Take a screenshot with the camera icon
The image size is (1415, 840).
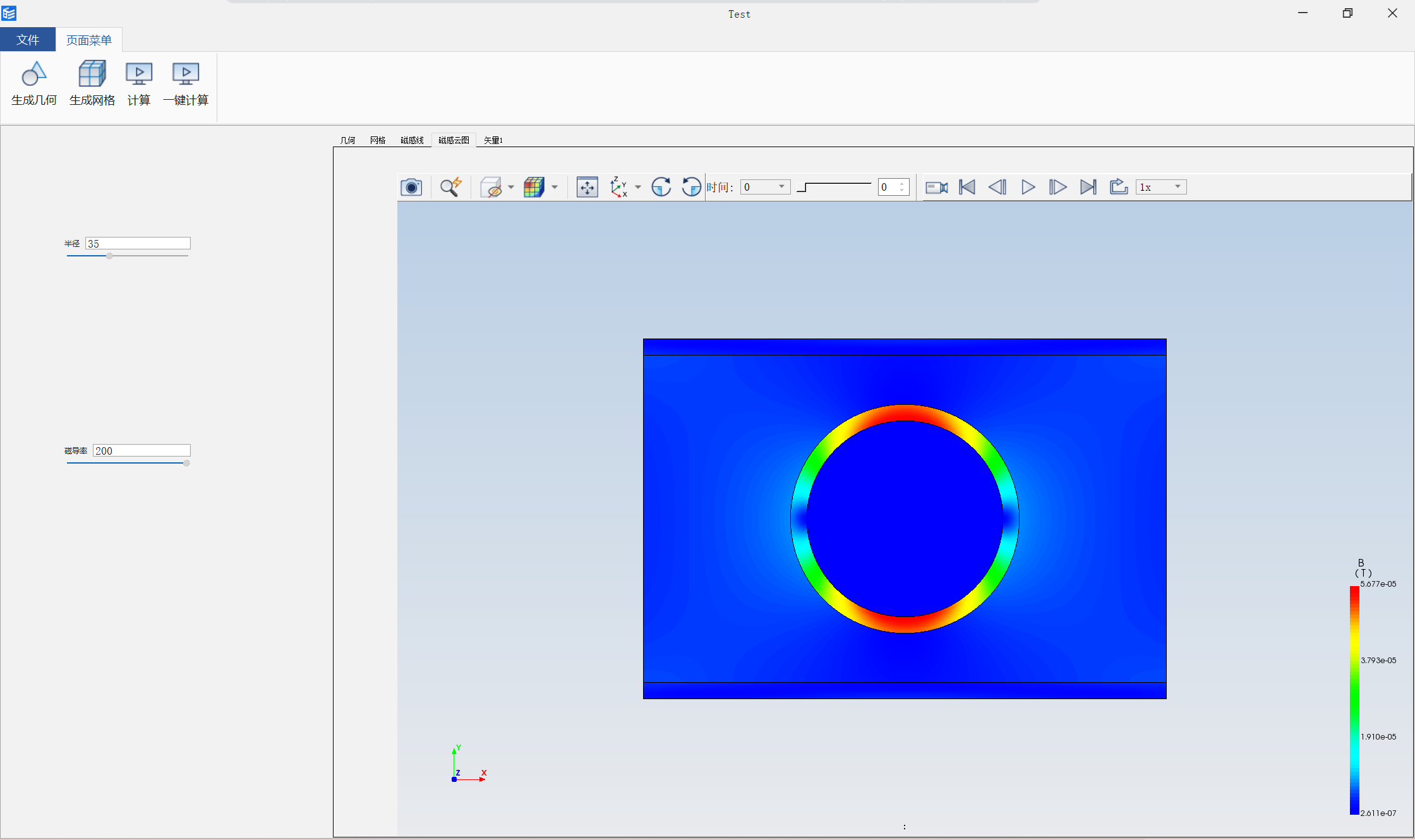411,187
